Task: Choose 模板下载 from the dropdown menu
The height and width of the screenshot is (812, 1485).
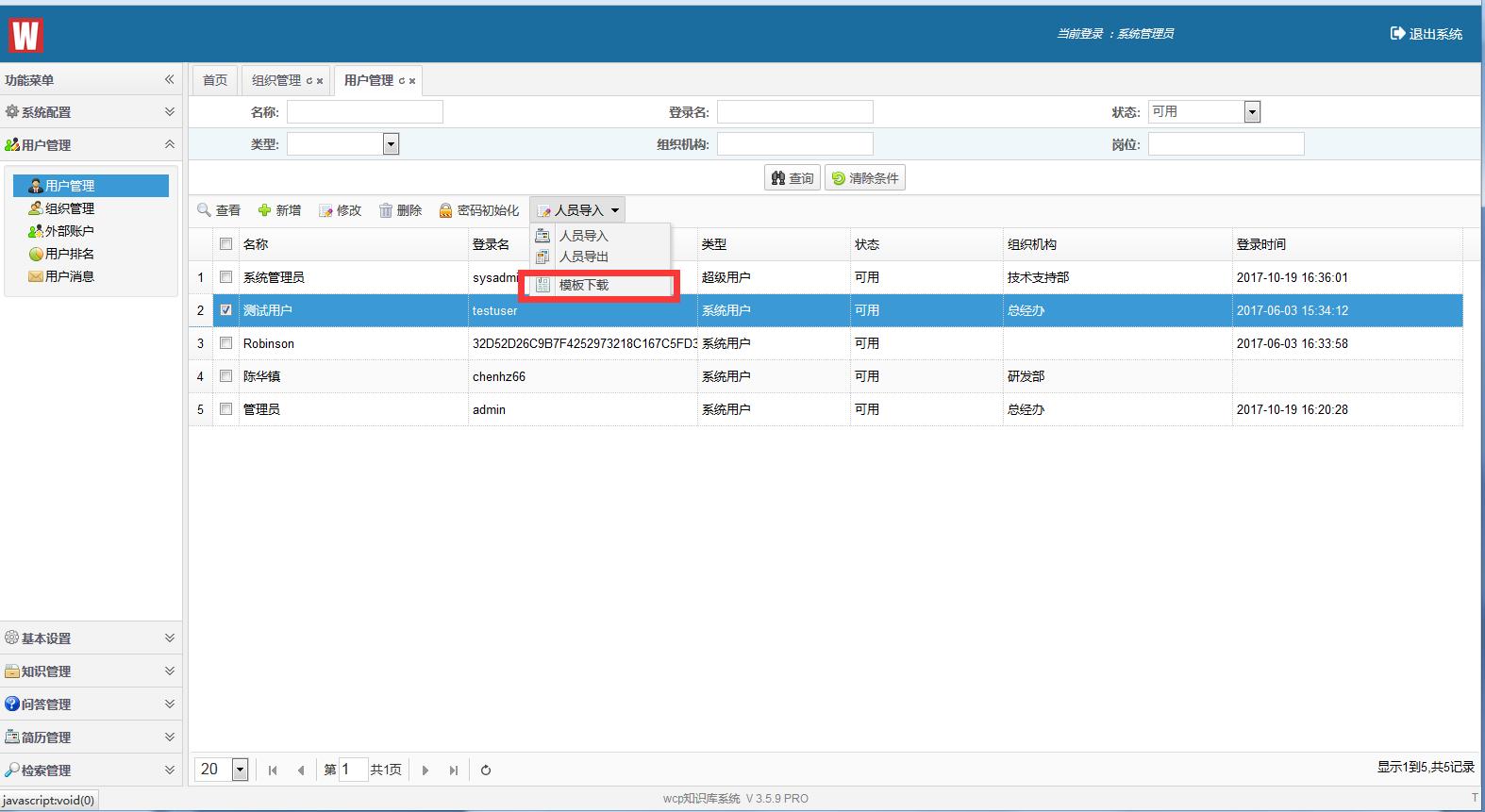Action: [x=600, y=285]
